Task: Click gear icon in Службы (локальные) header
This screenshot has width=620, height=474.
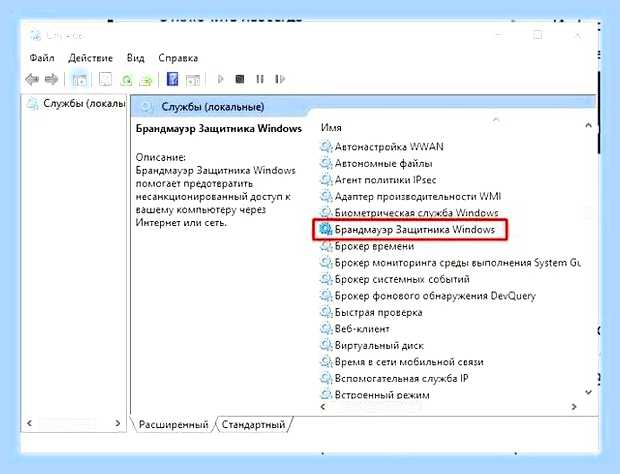Action: coord(146,106)
